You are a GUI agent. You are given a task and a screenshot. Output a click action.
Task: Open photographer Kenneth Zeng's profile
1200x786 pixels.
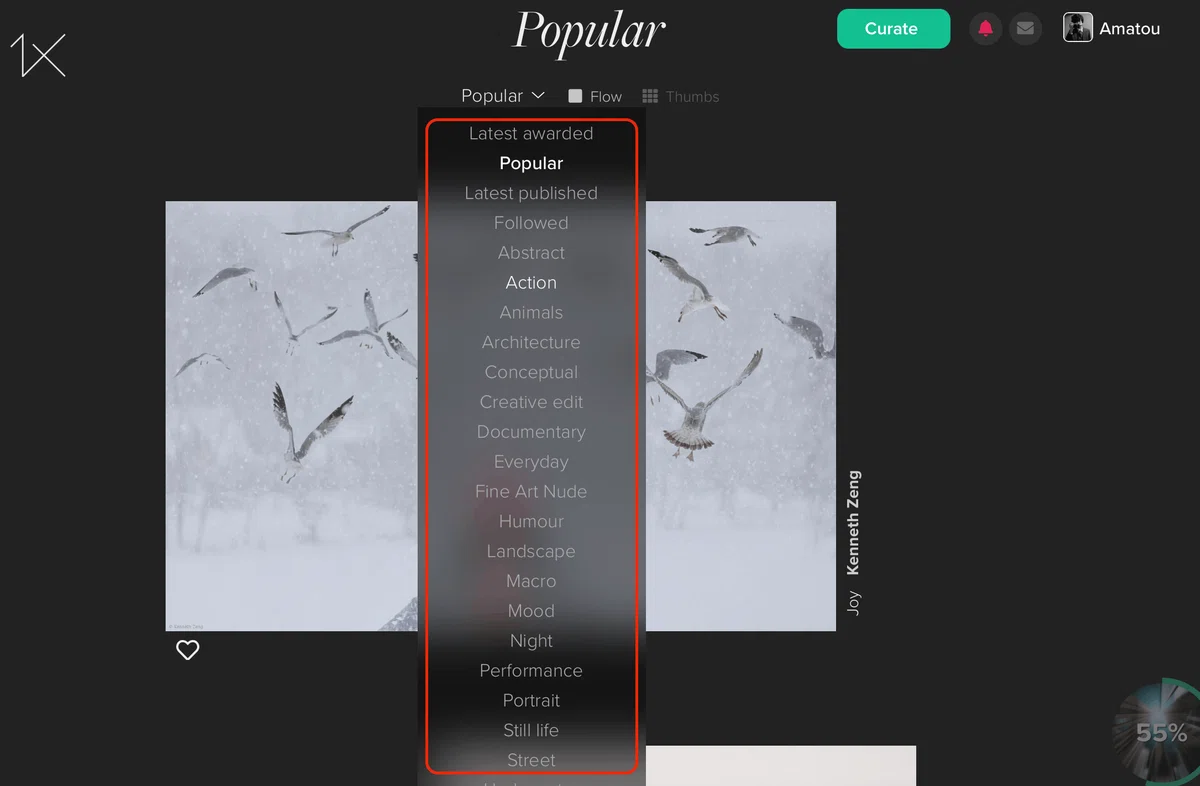tap(853, 522)
